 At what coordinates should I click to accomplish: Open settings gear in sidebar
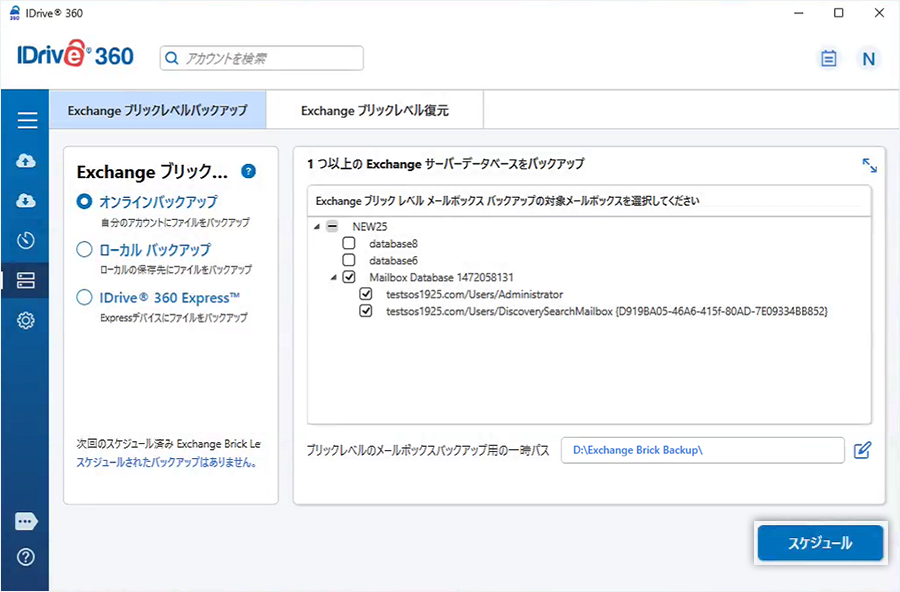click(x=27, y=321)
